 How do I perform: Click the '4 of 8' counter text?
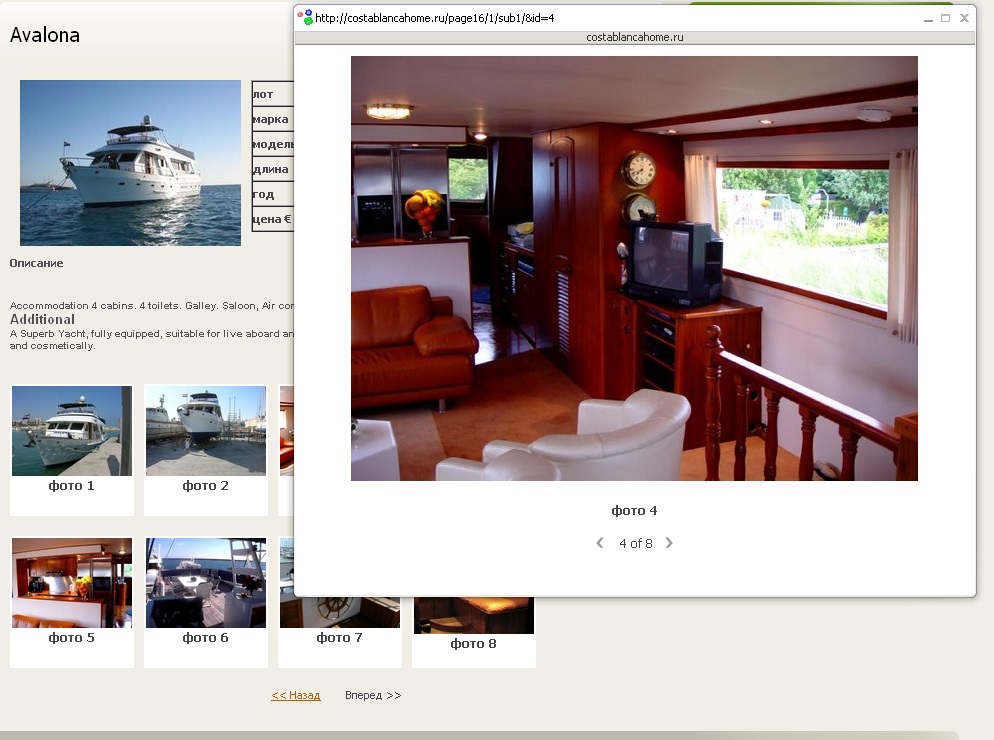point(635,543)
